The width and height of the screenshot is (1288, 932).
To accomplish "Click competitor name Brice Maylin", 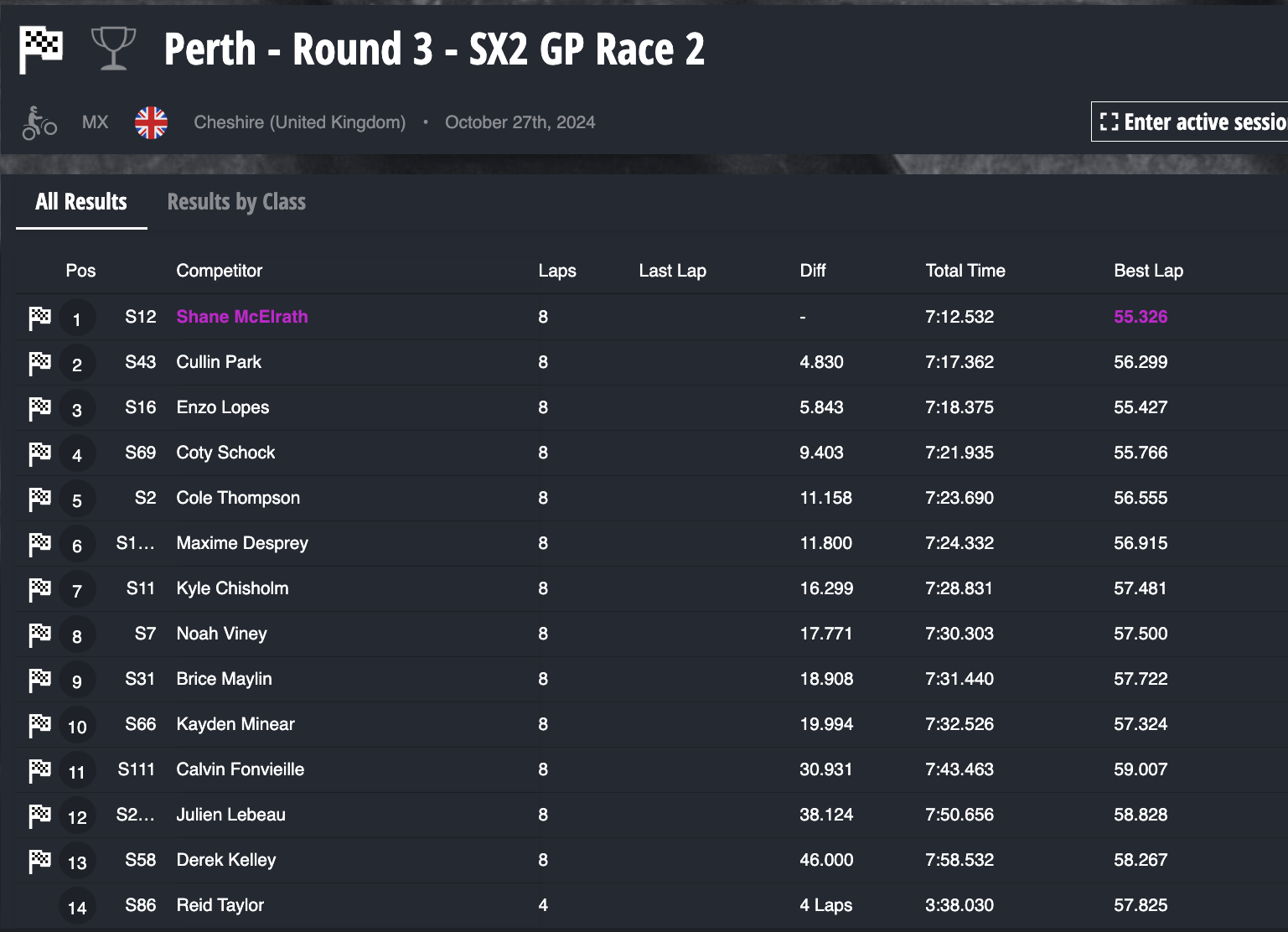I will (224, 679).
